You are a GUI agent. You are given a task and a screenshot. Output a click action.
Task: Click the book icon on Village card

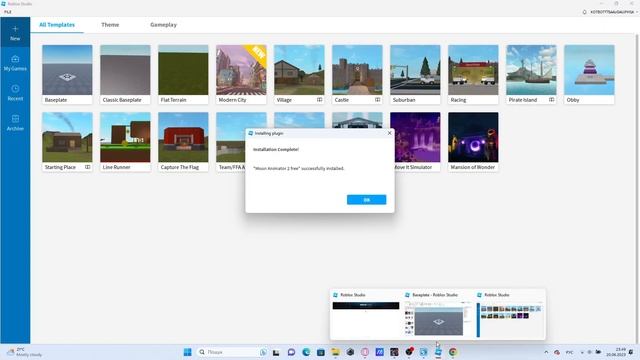(320, 100)
